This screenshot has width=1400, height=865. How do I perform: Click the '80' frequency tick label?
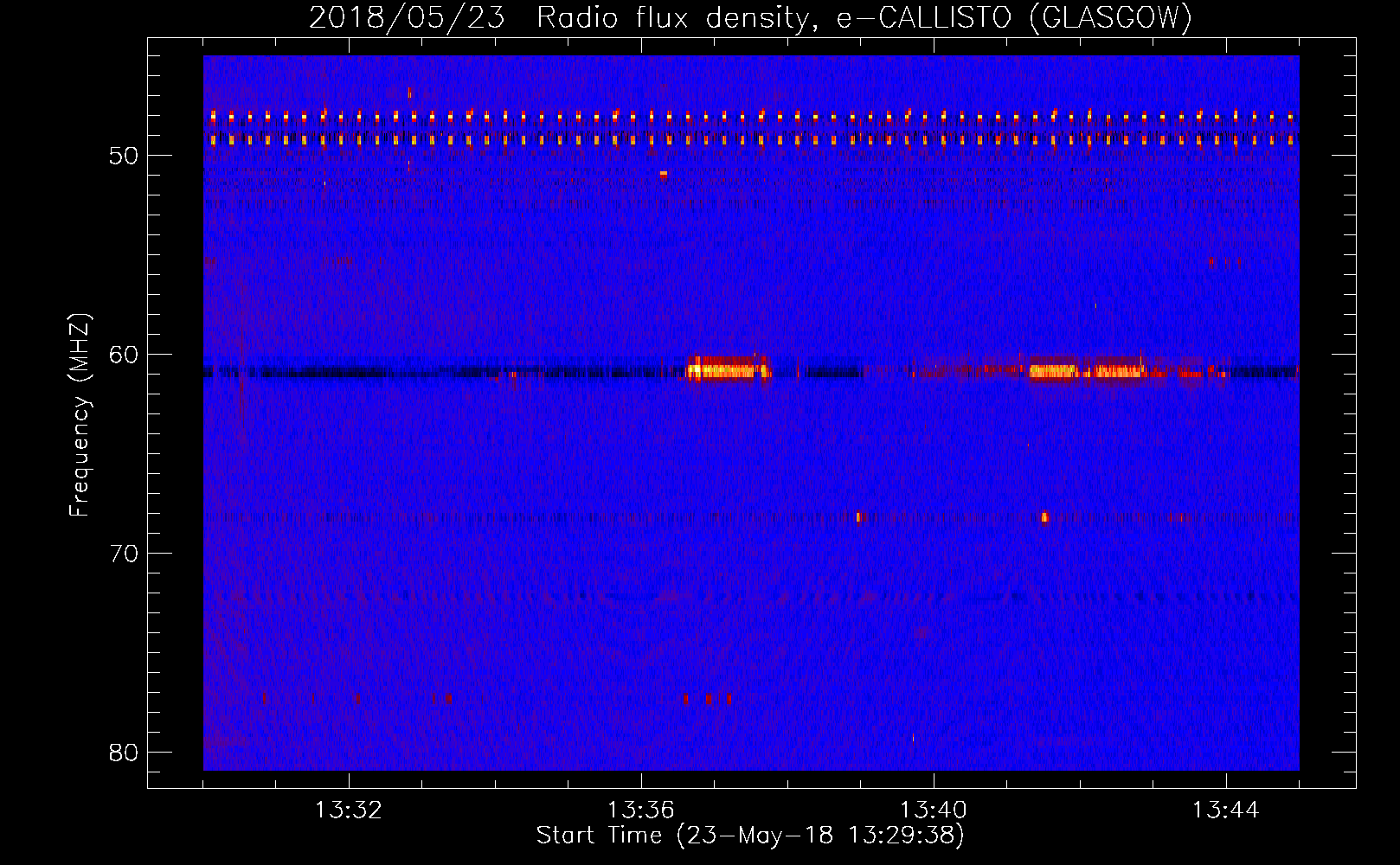[x=125, y=753]
